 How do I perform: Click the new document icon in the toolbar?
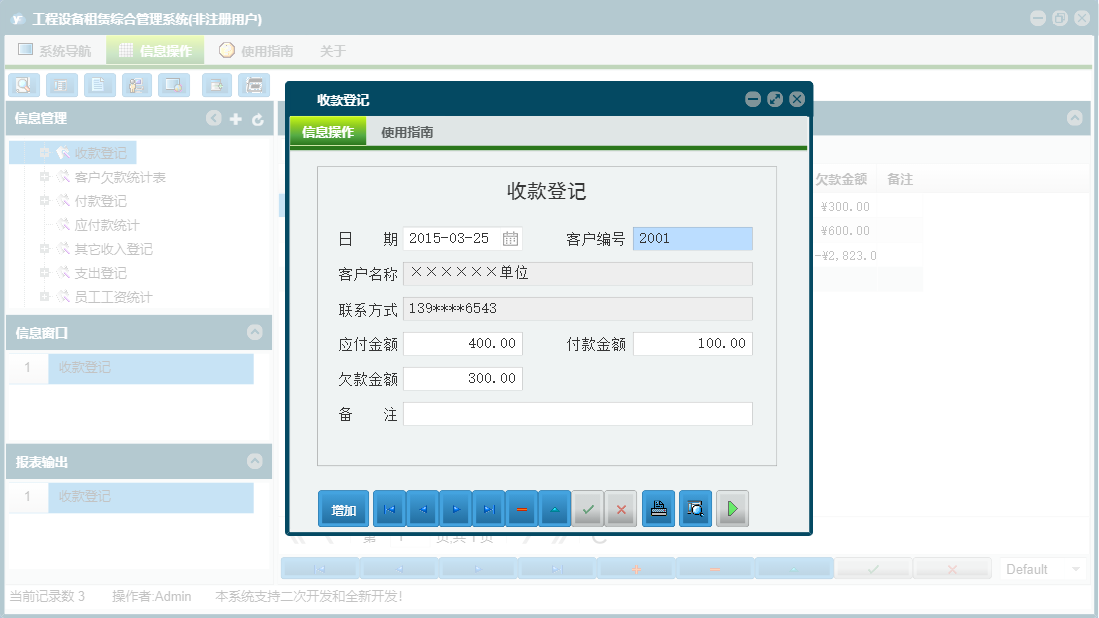98,85
